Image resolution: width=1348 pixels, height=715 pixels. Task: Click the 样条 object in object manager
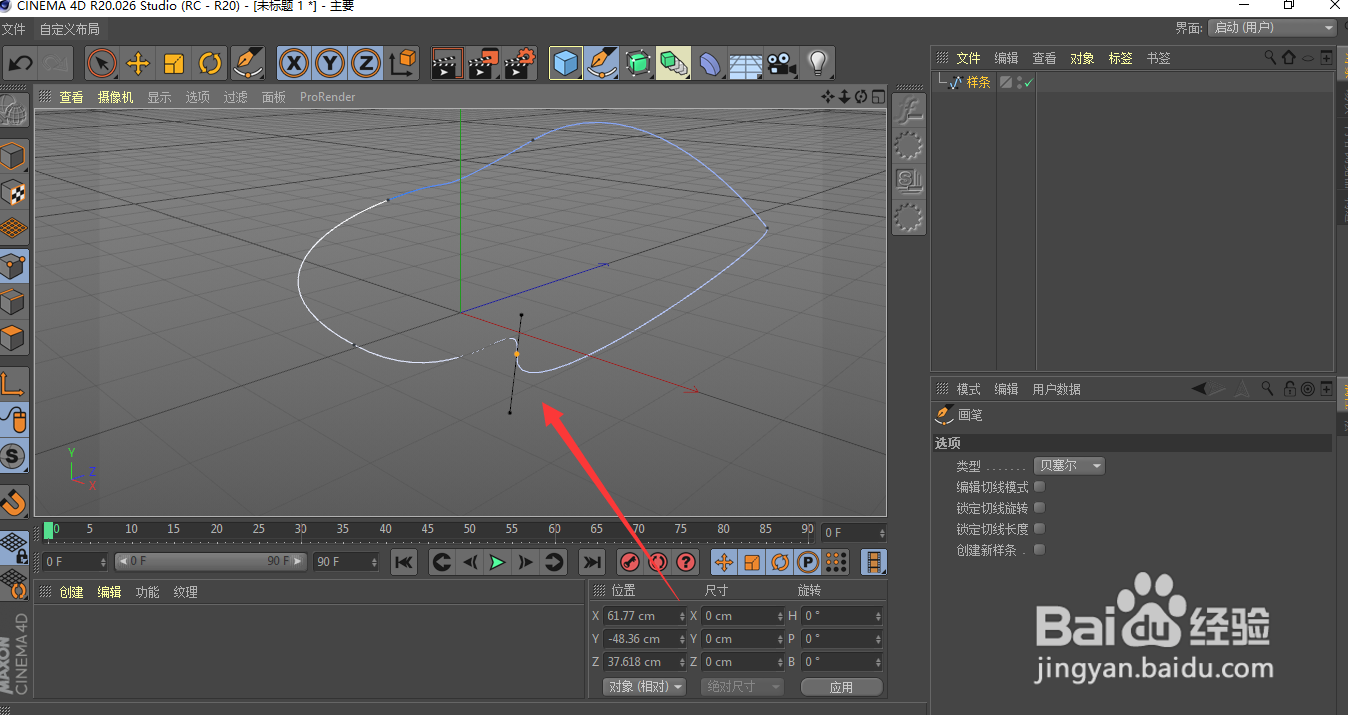[x=978, y=82]
